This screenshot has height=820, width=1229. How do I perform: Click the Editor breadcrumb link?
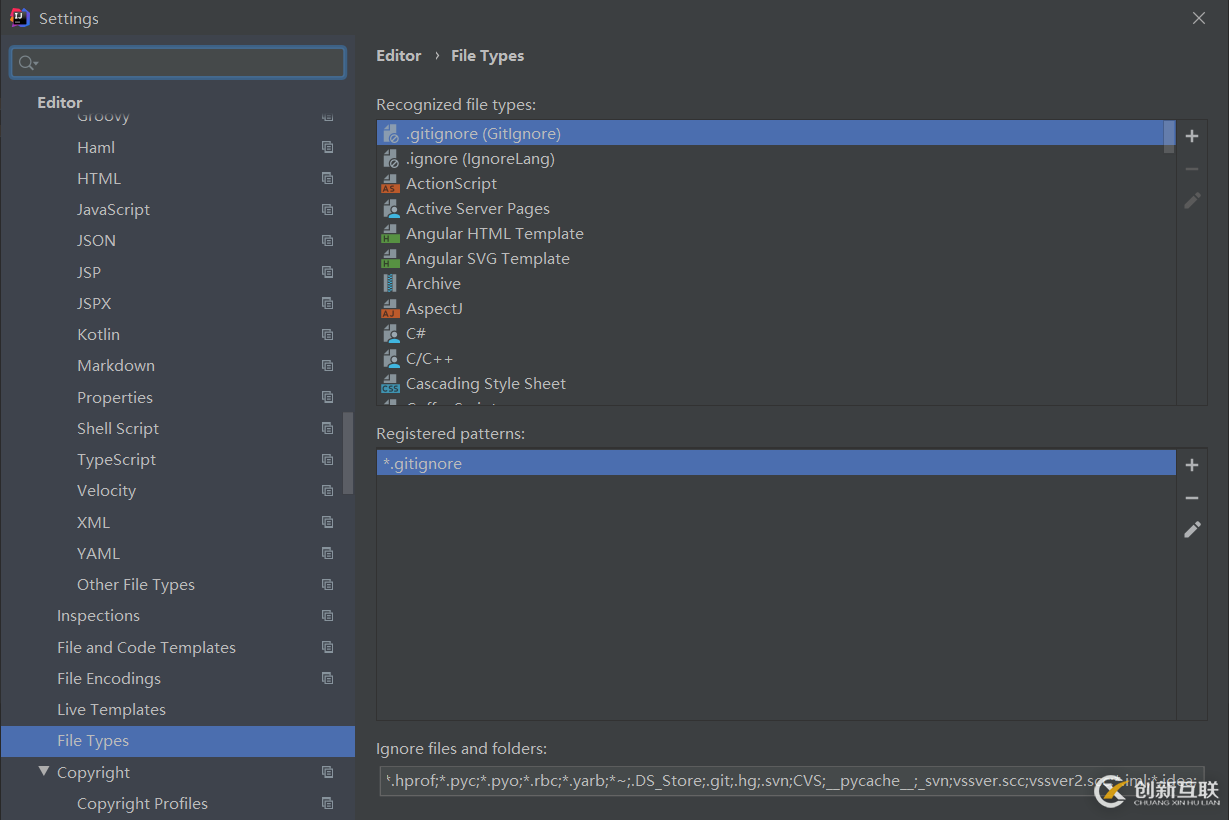click(398, 56)
